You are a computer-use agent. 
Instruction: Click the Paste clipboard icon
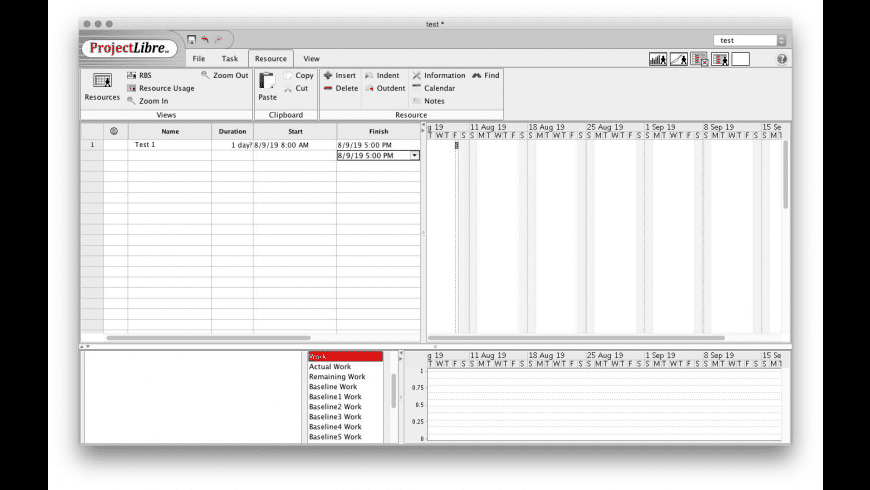[x=267, y=81]
